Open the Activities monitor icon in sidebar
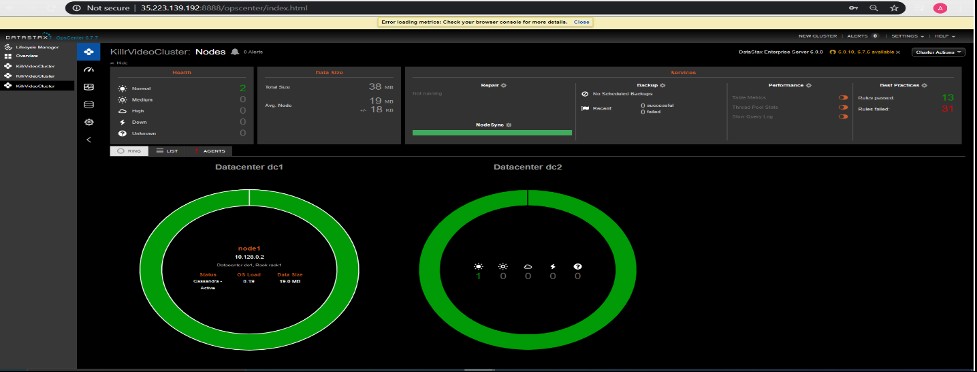The width and height of the screenshot is (977, 372). pyautogui.click(x=88, y=87)
